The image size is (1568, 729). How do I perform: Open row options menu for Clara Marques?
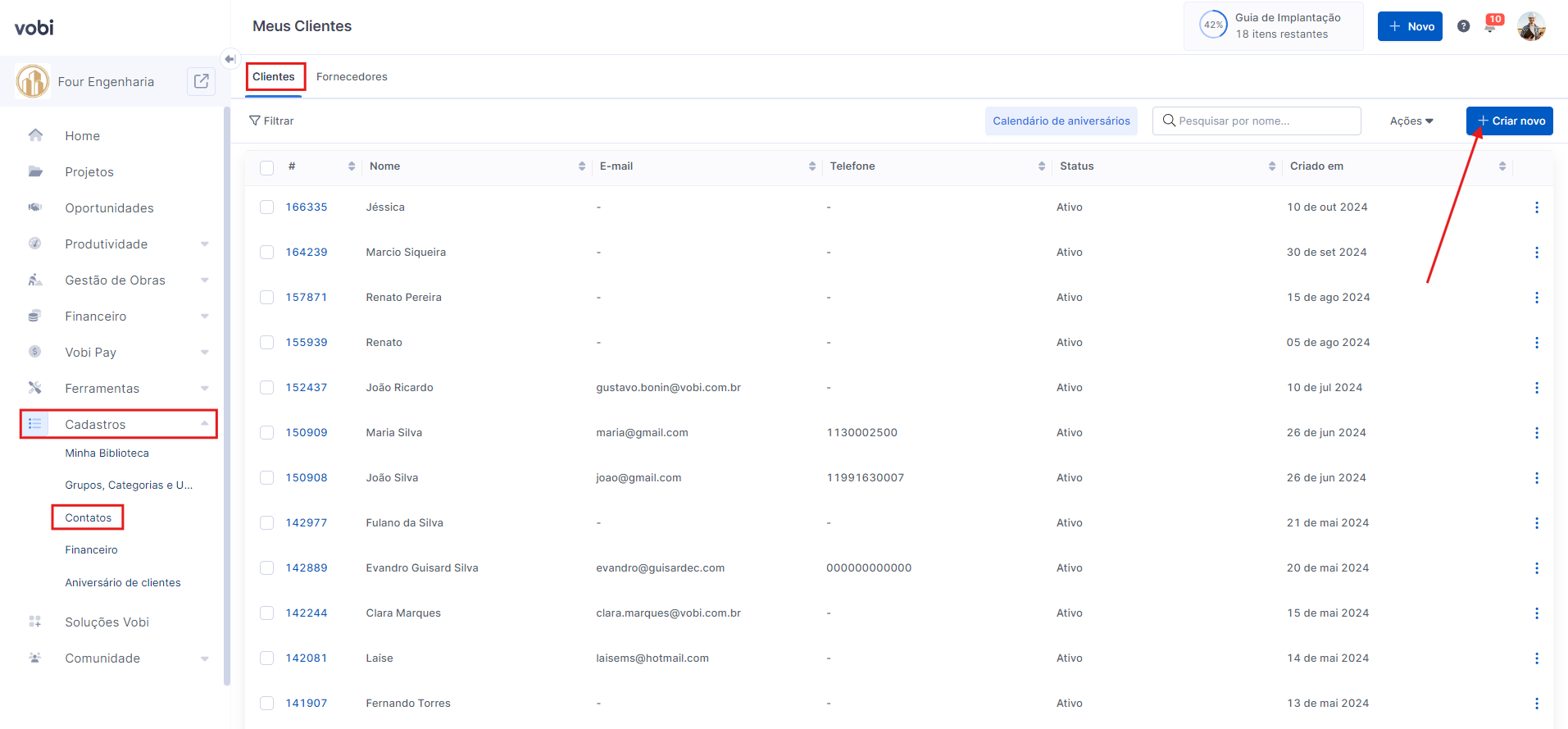1537,613
